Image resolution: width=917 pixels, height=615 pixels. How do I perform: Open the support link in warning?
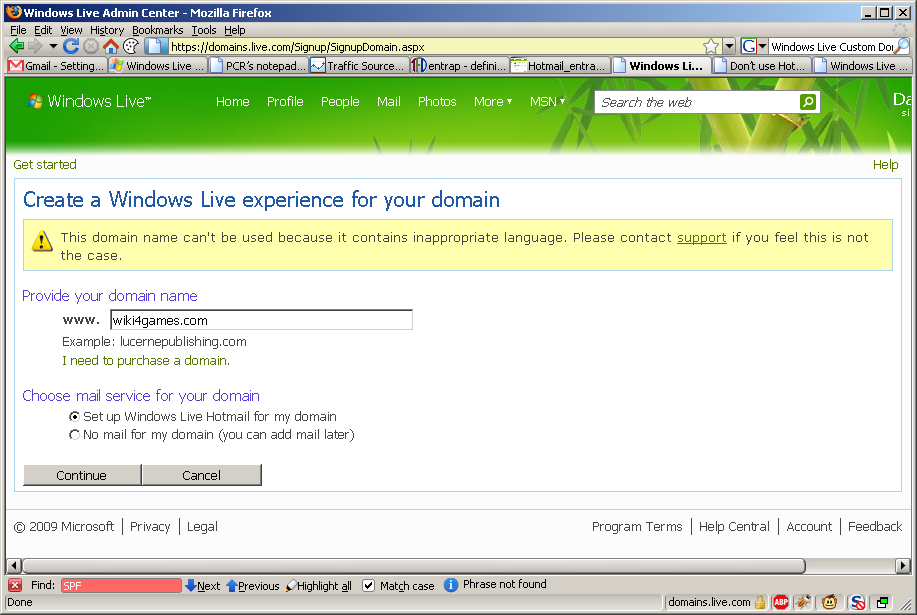click(701, 237)
